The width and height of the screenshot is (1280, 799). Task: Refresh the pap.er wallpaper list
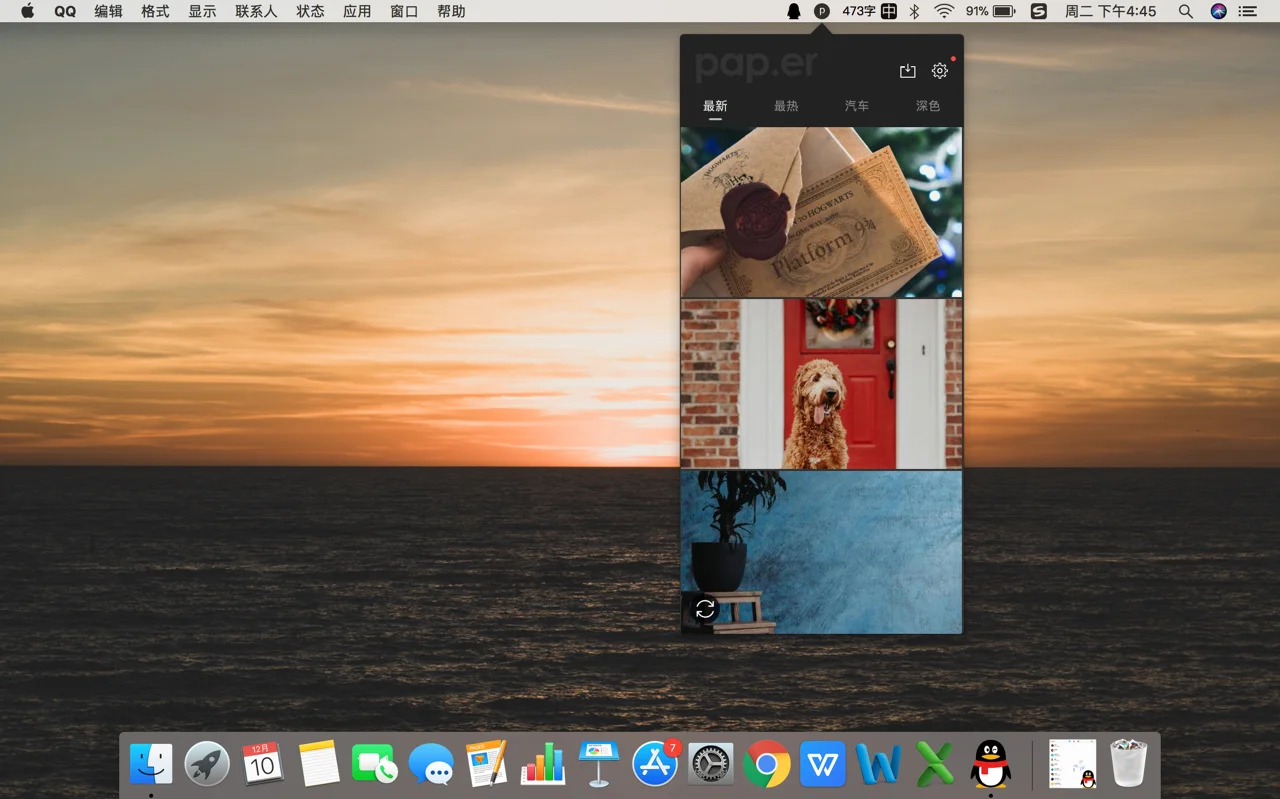point(705,609)
